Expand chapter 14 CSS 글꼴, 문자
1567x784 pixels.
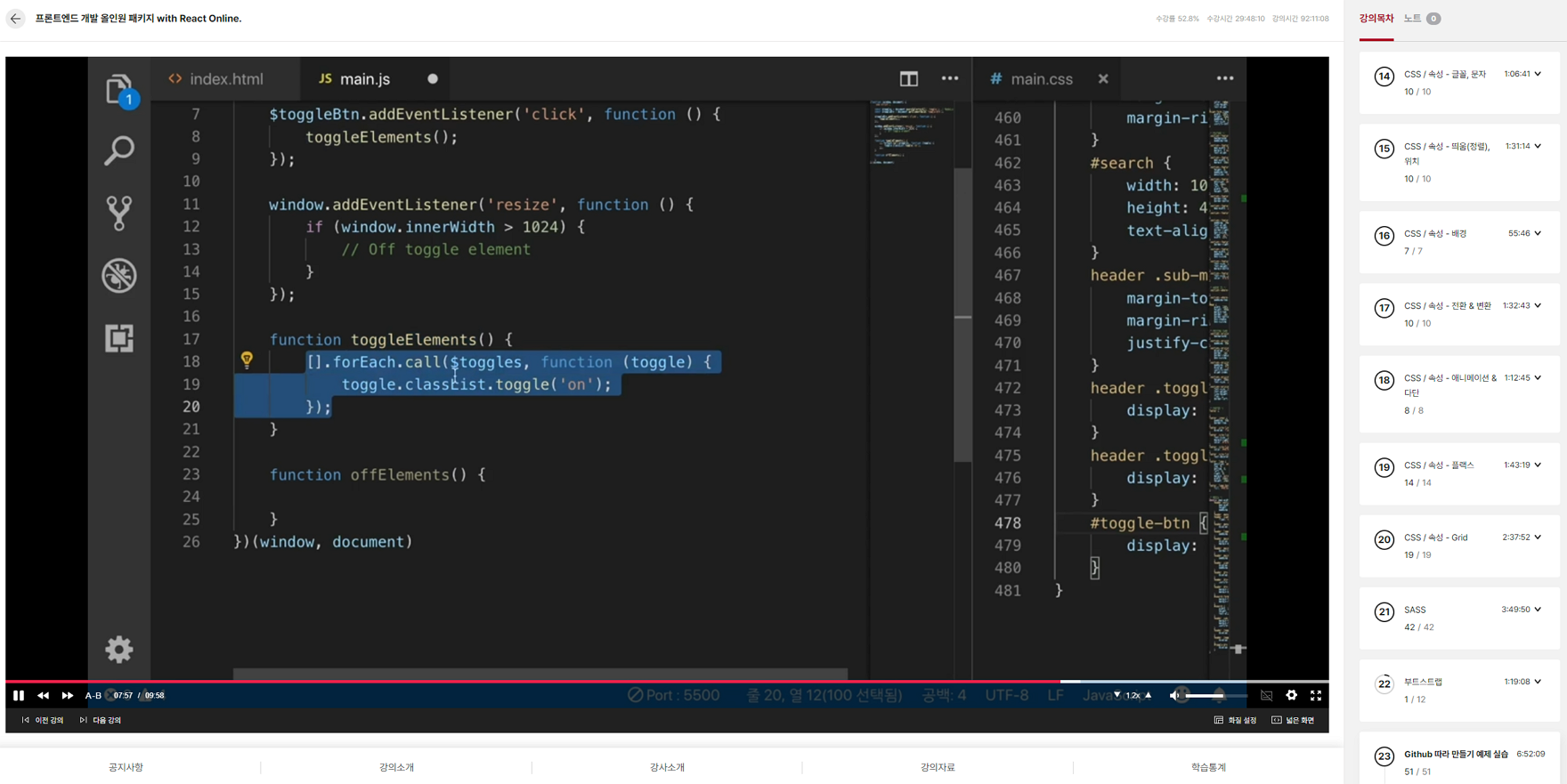click(1538, 74)
